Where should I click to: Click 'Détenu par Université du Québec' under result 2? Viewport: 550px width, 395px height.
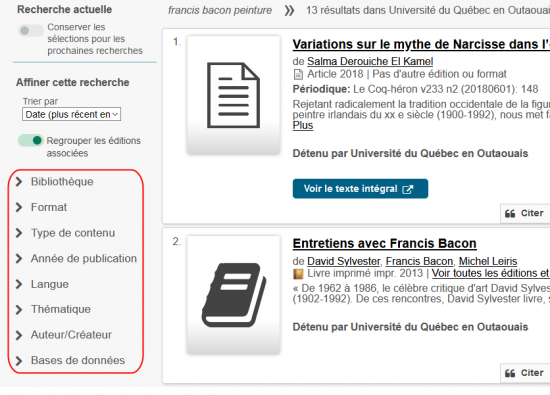point(410,327)
